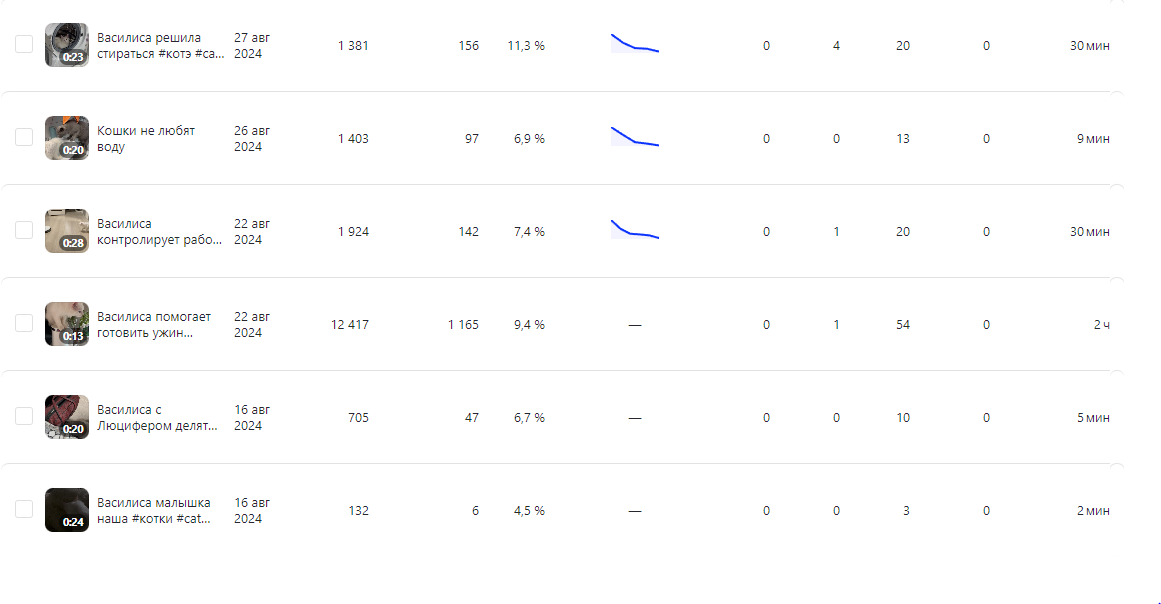Open the 0:13 dinner video thumbnail
This screenshot has height=604, width=1161.
tap(67, 324)
